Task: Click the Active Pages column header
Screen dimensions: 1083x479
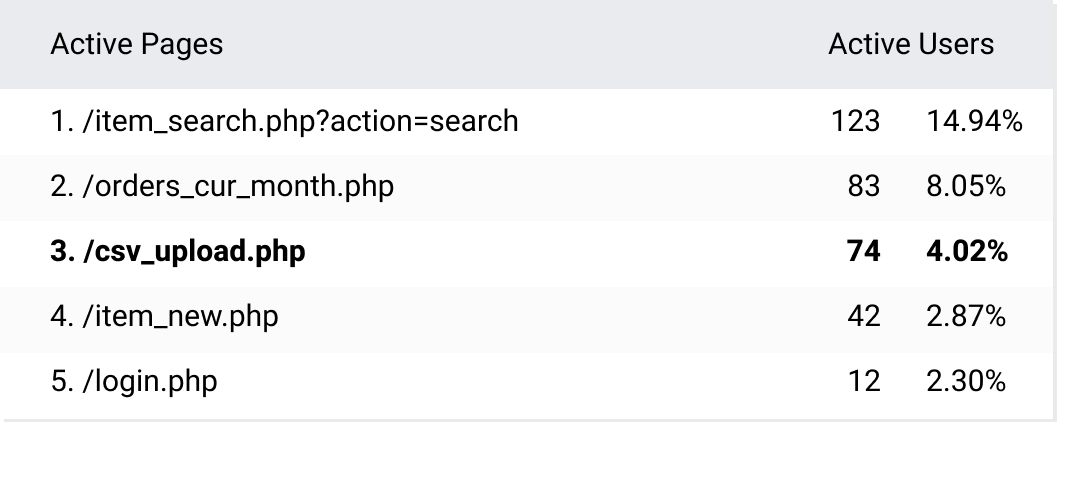Action: [136, 45]
